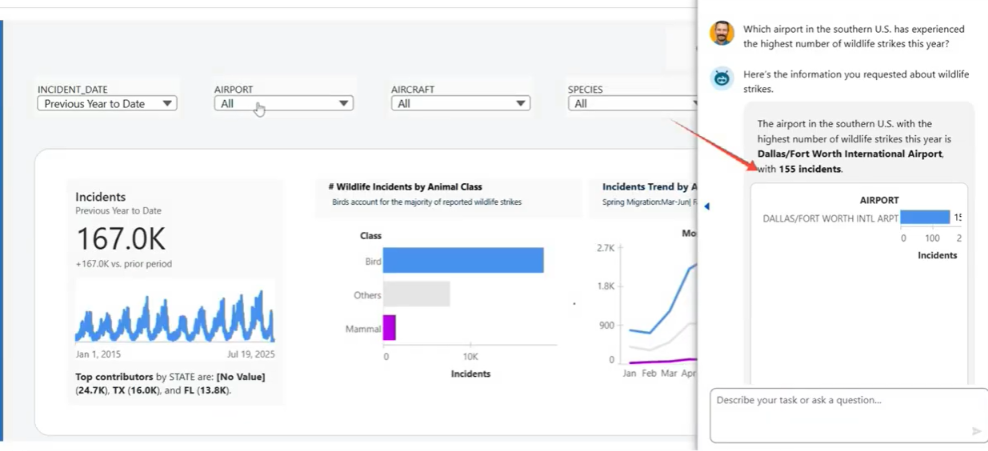The height and width of the screenshot is (451, 988).
Task: Click the user's question about southern airports
Action: 854,37
